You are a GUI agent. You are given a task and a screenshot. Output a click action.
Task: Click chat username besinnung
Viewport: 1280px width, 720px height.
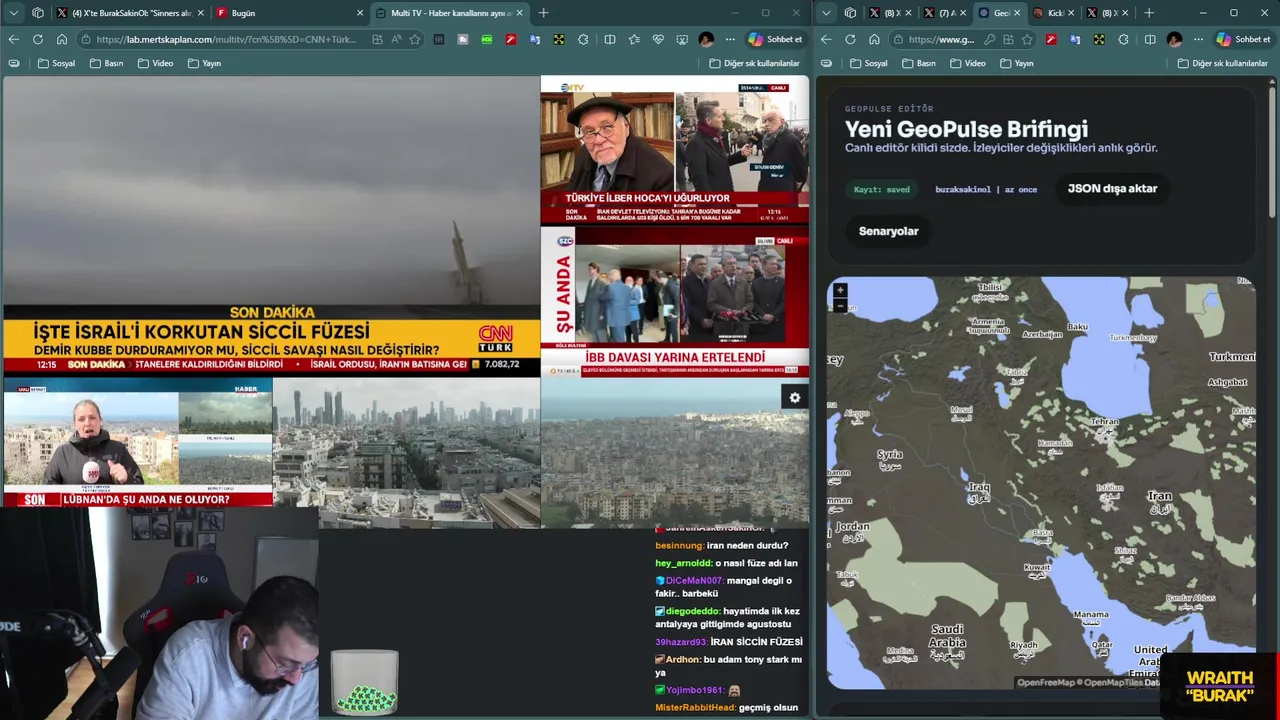pos(679,546)
